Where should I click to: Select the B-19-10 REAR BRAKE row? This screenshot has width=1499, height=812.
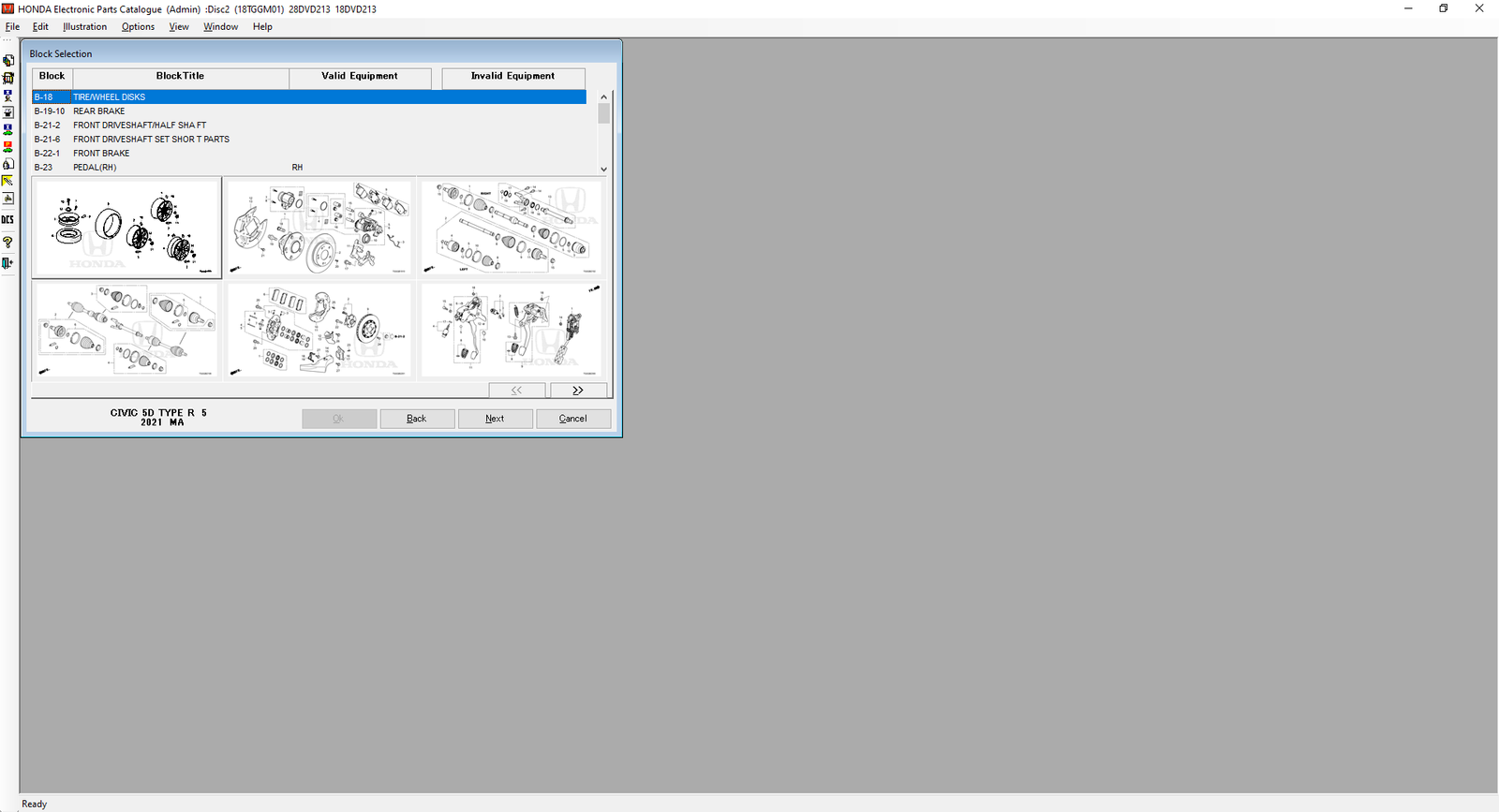coord(309,111)
